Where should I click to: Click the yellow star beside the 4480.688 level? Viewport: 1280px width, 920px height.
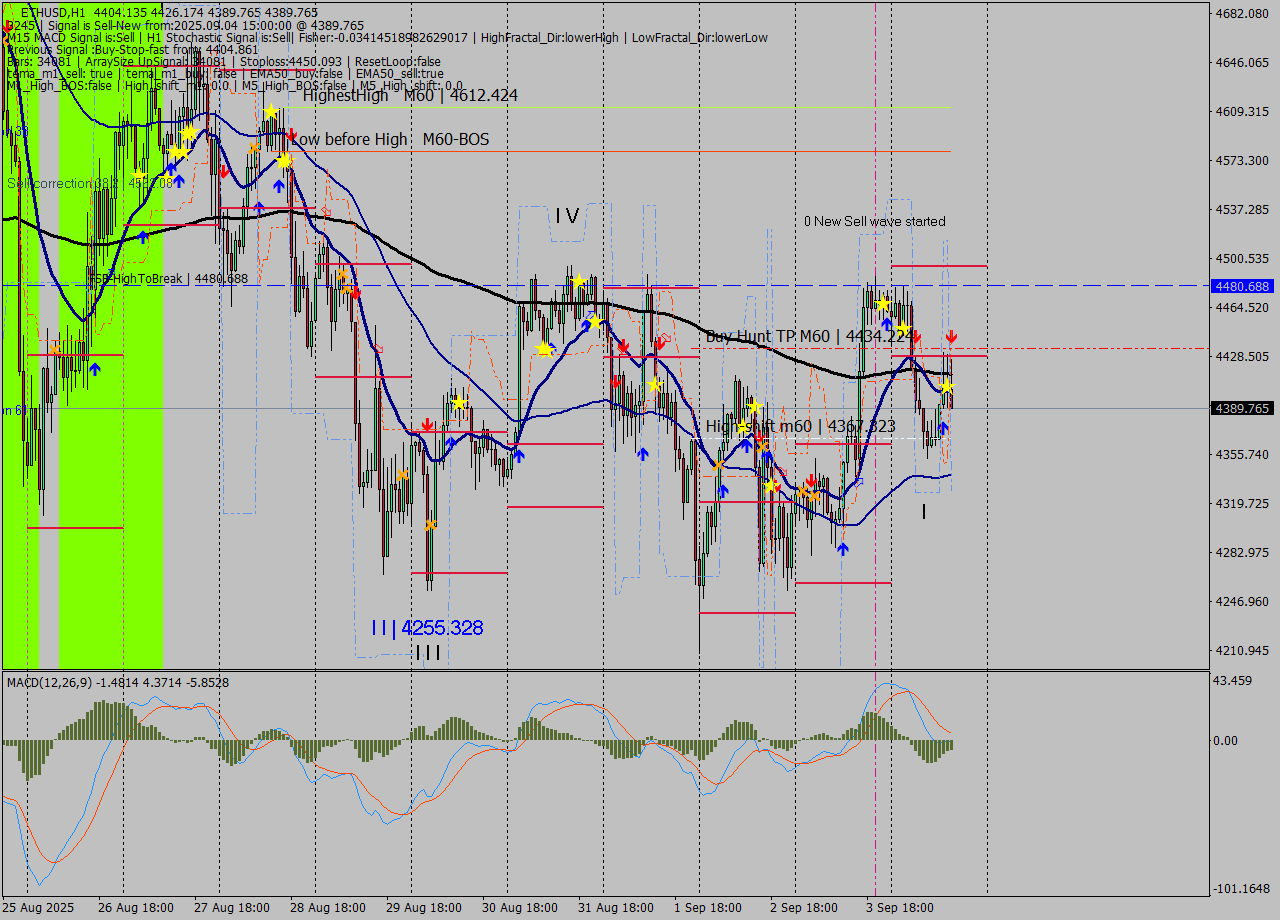click(x=883, y=303)
